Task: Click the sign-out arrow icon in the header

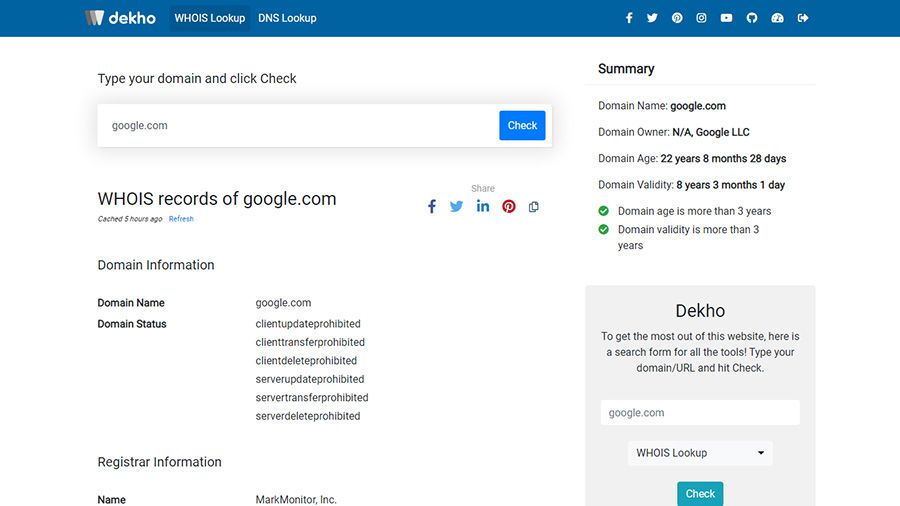Action: click(x=803, y=18)
